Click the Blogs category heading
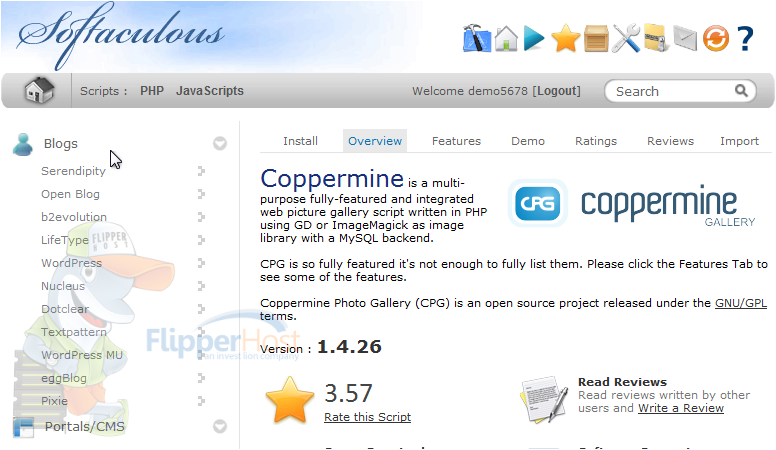Image resolution: width=776 pixels, height=450 pixels. coord(60,144)
